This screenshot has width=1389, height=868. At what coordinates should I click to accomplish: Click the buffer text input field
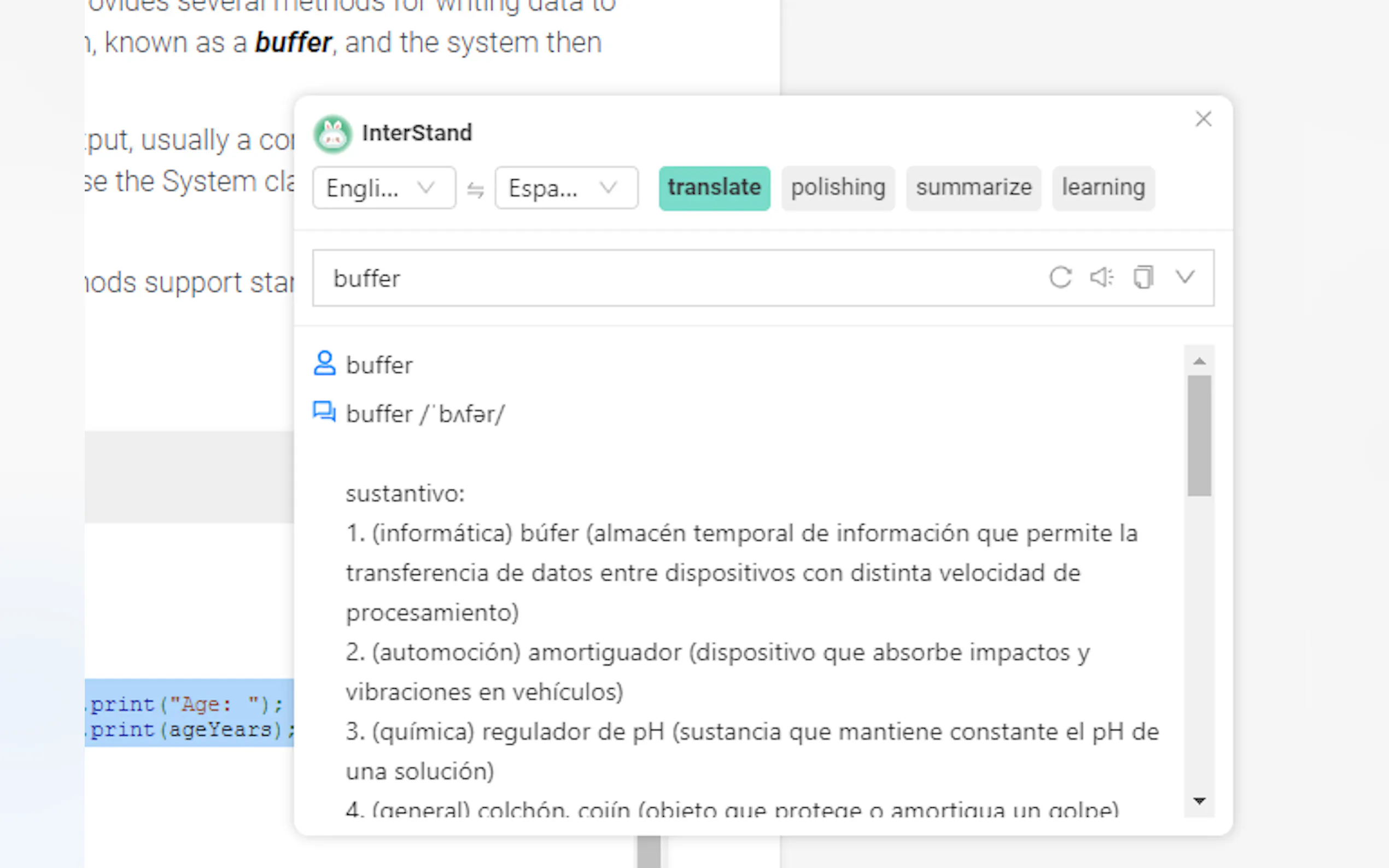[x=661, y=278]
